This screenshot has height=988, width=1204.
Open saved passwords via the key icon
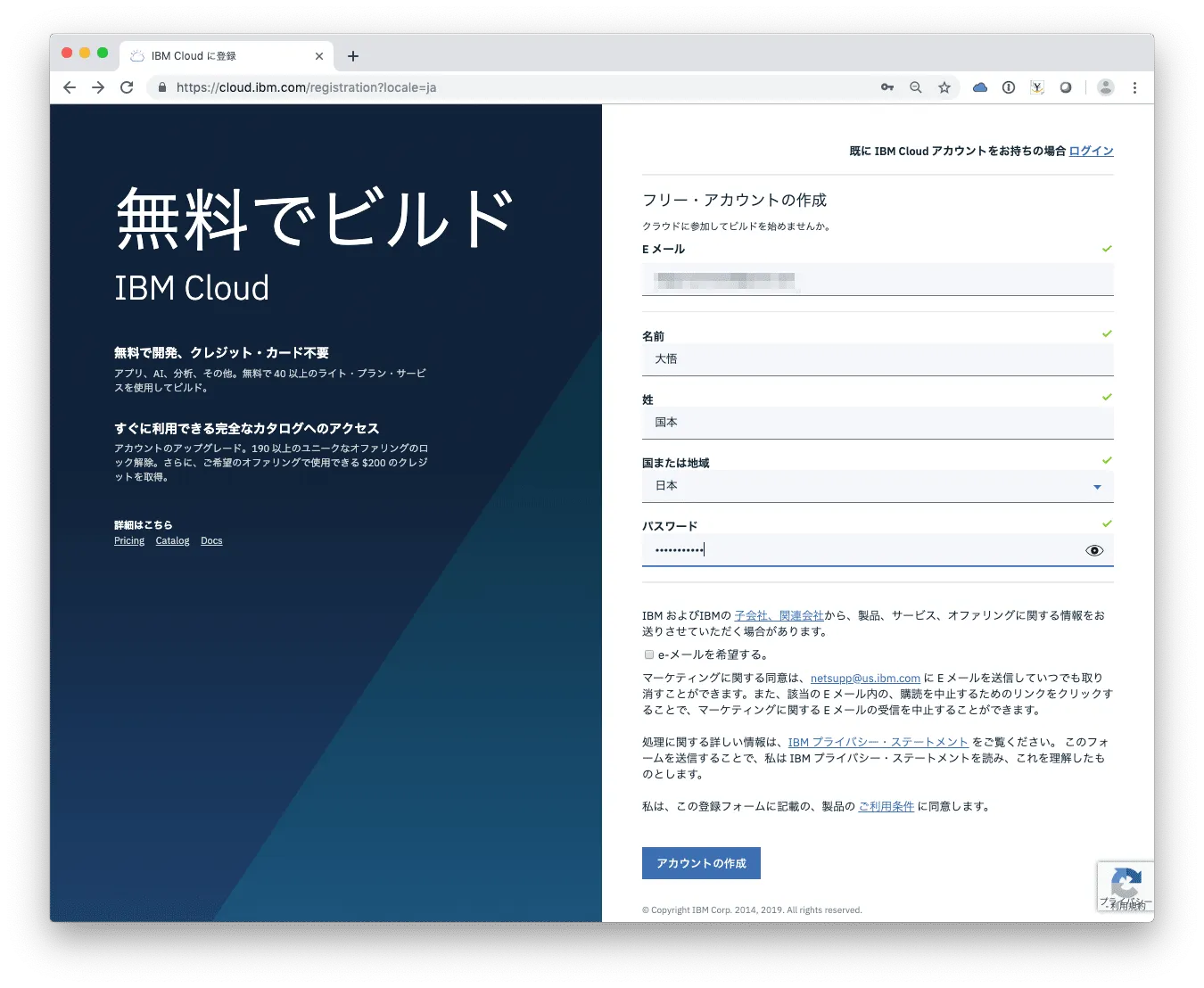(x=887, y=87)
